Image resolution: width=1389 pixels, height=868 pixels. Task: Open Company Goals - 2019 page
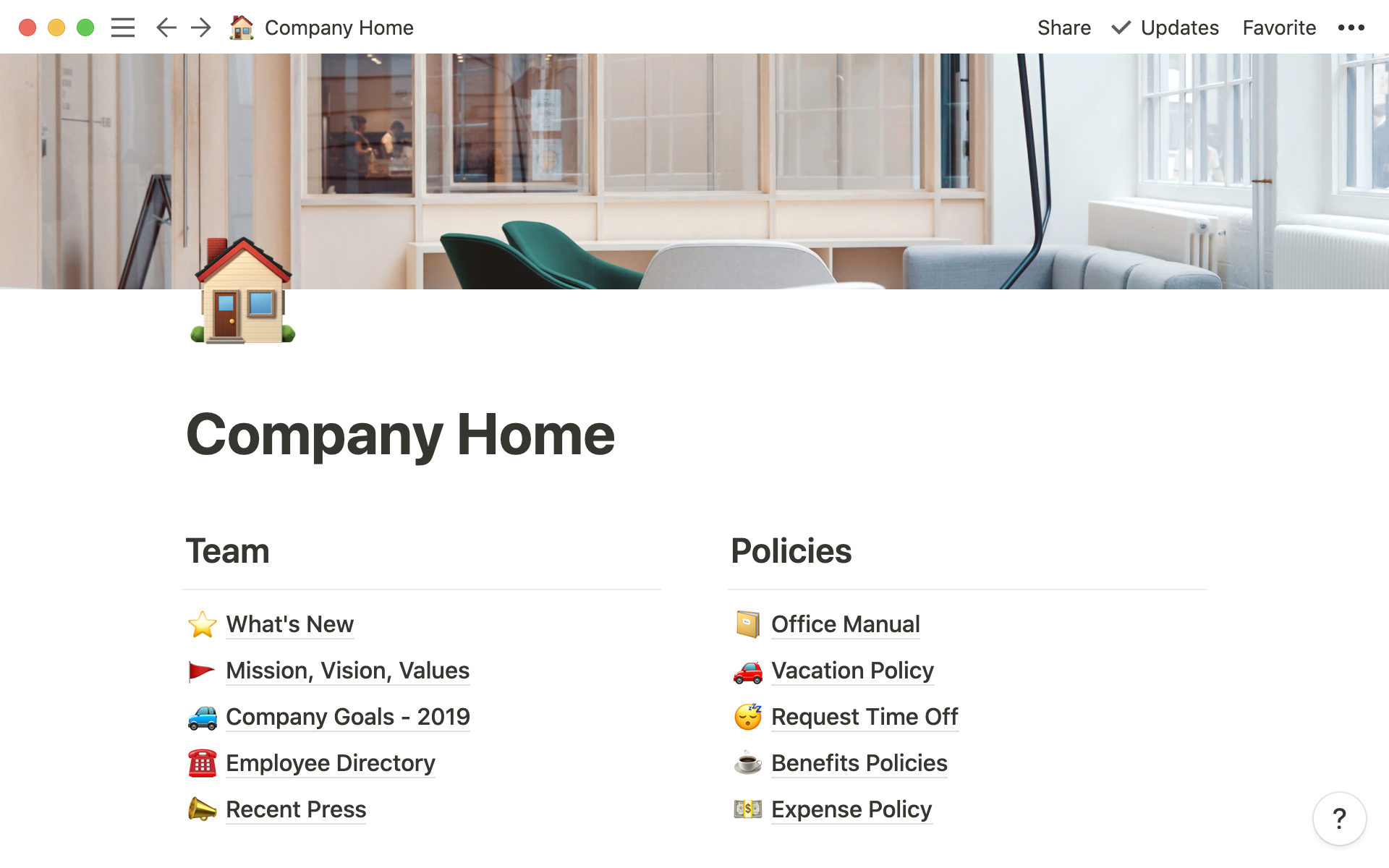click(347, 716)
